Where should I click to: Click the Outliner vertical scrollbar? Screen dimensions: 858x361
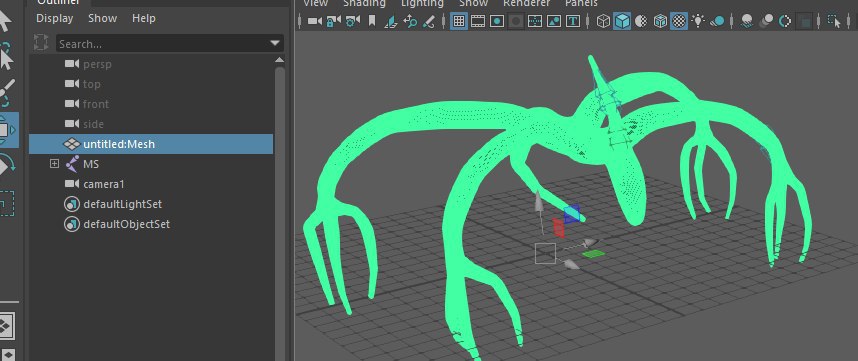click(280, 213)
